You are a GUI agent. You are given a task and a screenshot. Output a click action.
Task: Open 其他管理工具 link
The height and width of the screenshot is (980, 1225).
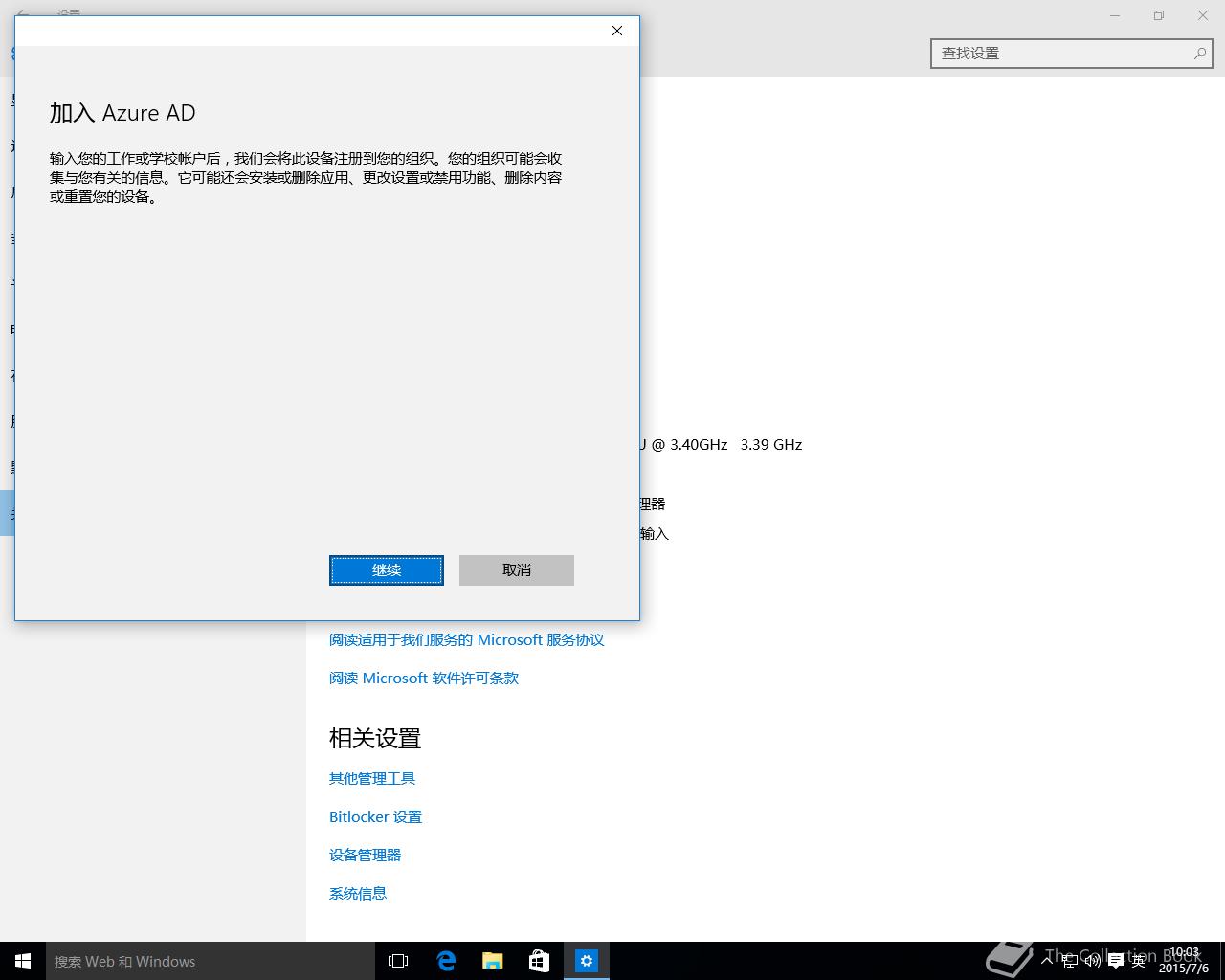(372, 778)
